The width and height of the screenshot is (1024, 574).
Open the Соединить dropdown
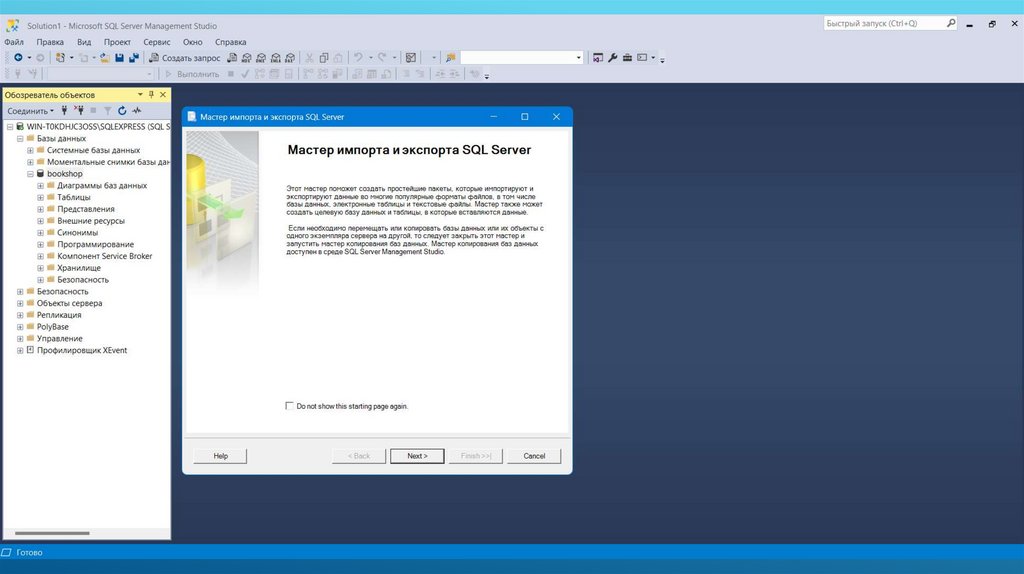point(31,110)
